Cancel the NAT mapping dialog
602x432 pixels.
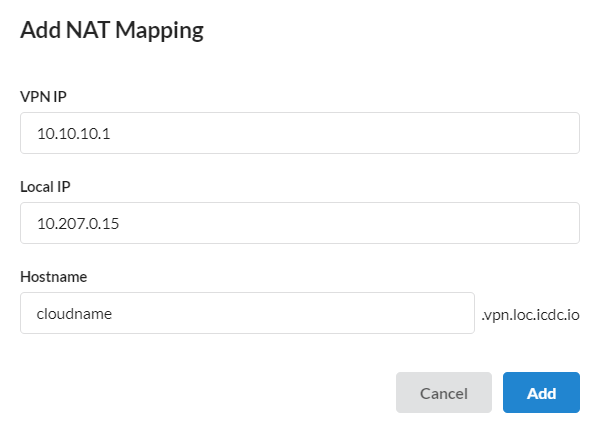pyautogui.click(x=444, y=393)
